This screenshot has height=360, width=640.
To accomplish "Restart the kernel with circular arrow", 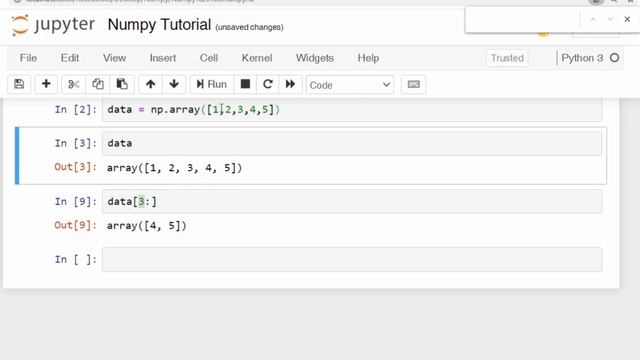I will tap(268, 84).
